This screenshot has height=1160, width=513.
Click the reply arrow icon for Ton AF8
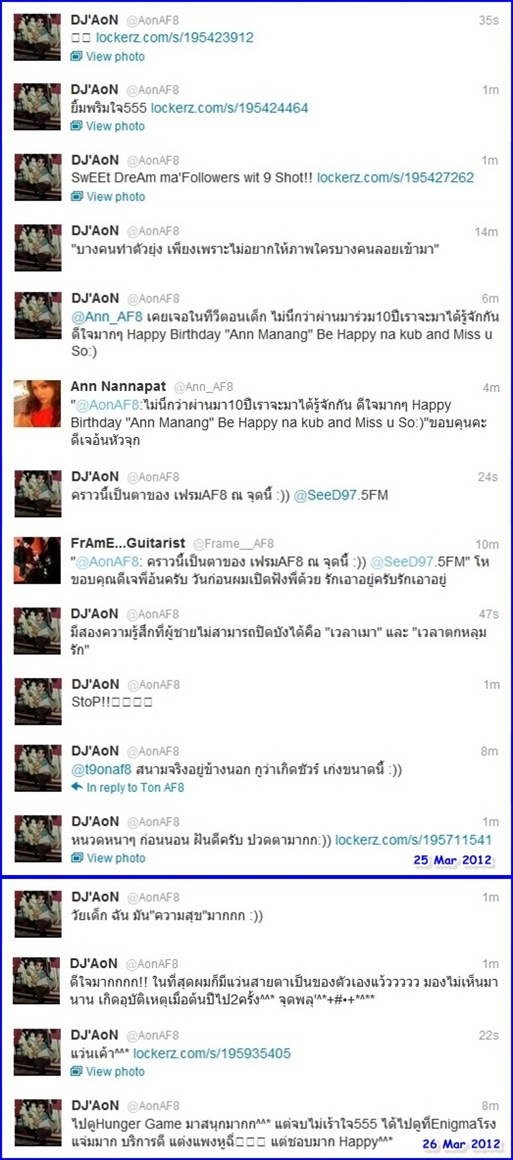(76, 788)
